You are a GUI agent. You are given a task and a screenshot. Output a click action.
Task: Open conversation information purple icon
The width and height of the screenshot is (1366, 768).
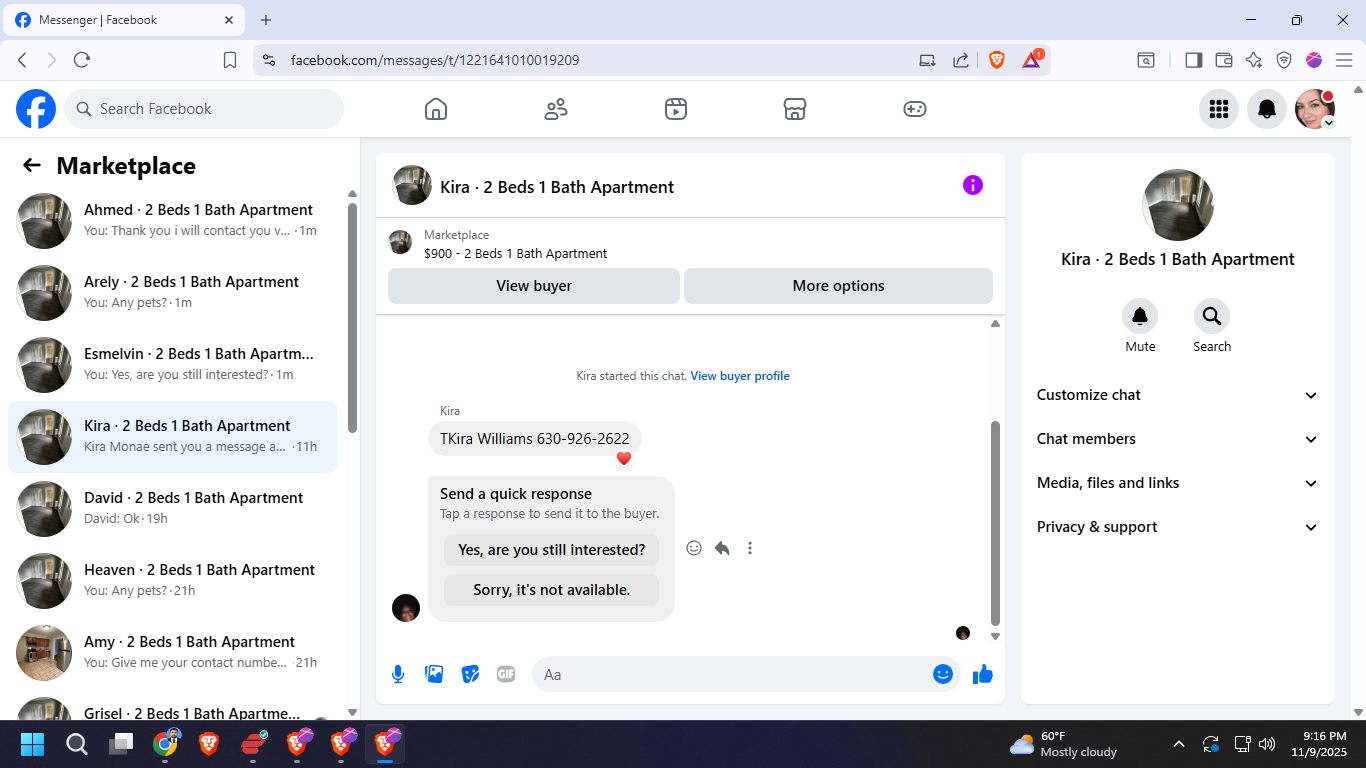coord(973,185)
